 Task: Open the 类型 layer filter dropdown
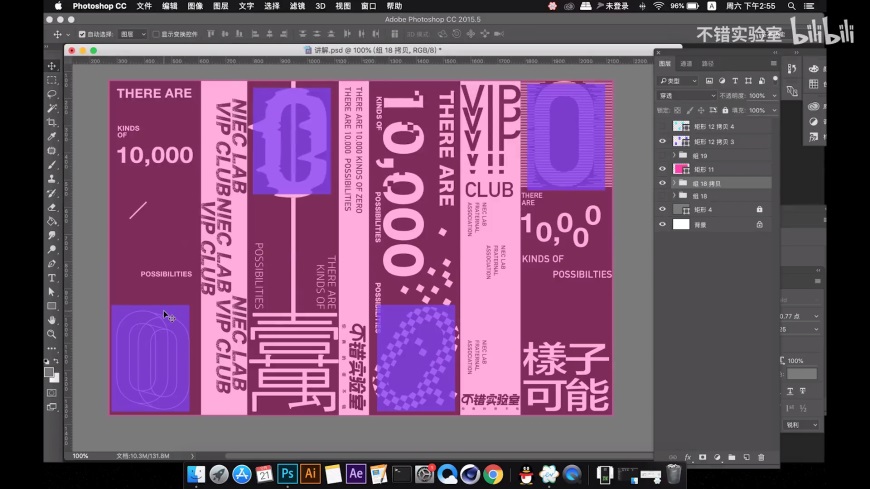[x=678, y=81]
